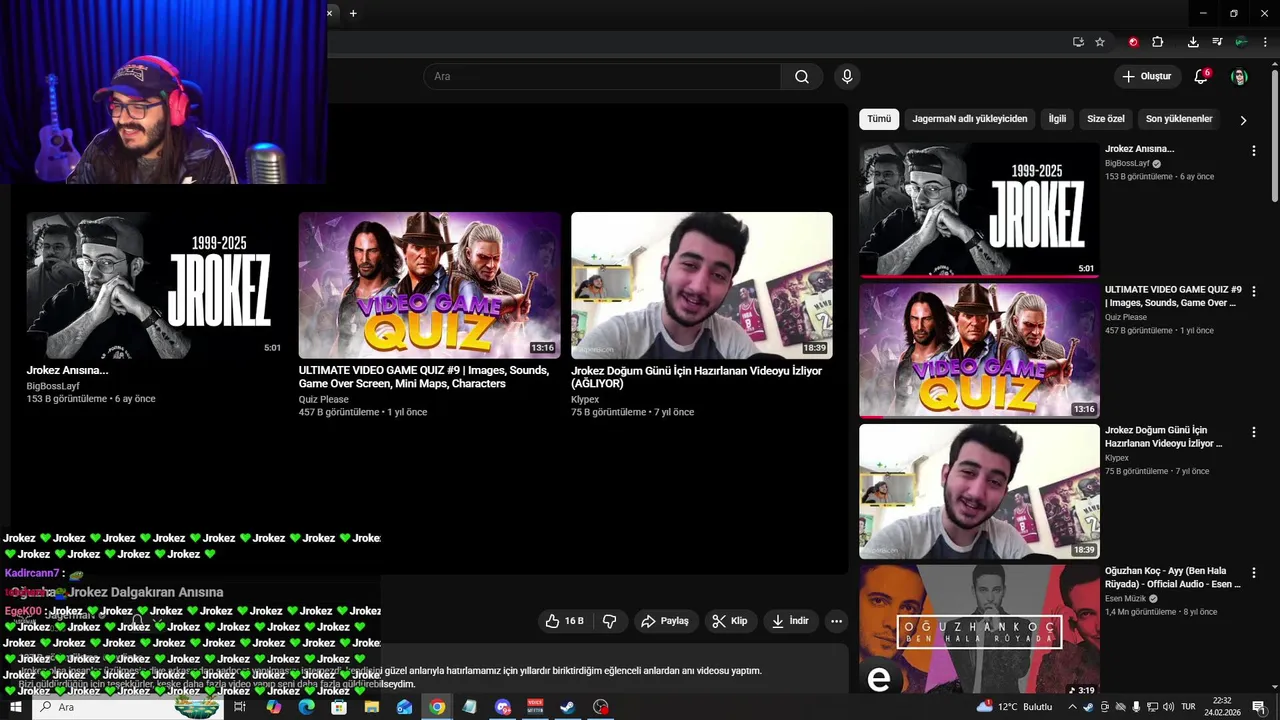Expand hidden system tray icons
Viewport: 1280px width, 720px height.
tap(1072, 707)
